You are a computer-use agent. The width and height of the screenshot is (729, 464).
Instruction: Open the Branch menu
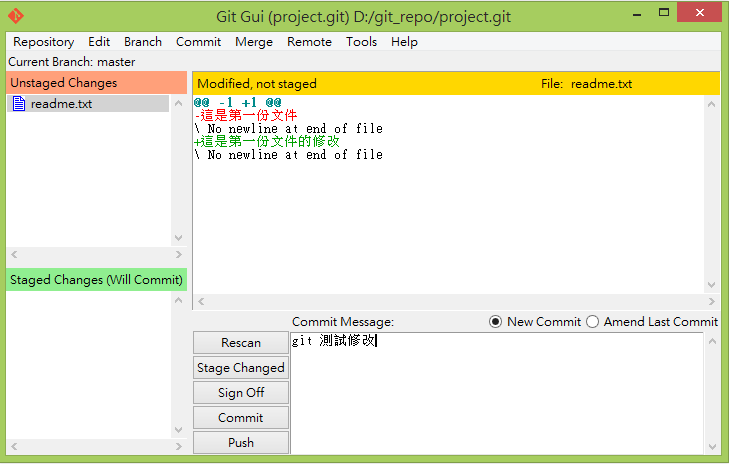[143, 42]
